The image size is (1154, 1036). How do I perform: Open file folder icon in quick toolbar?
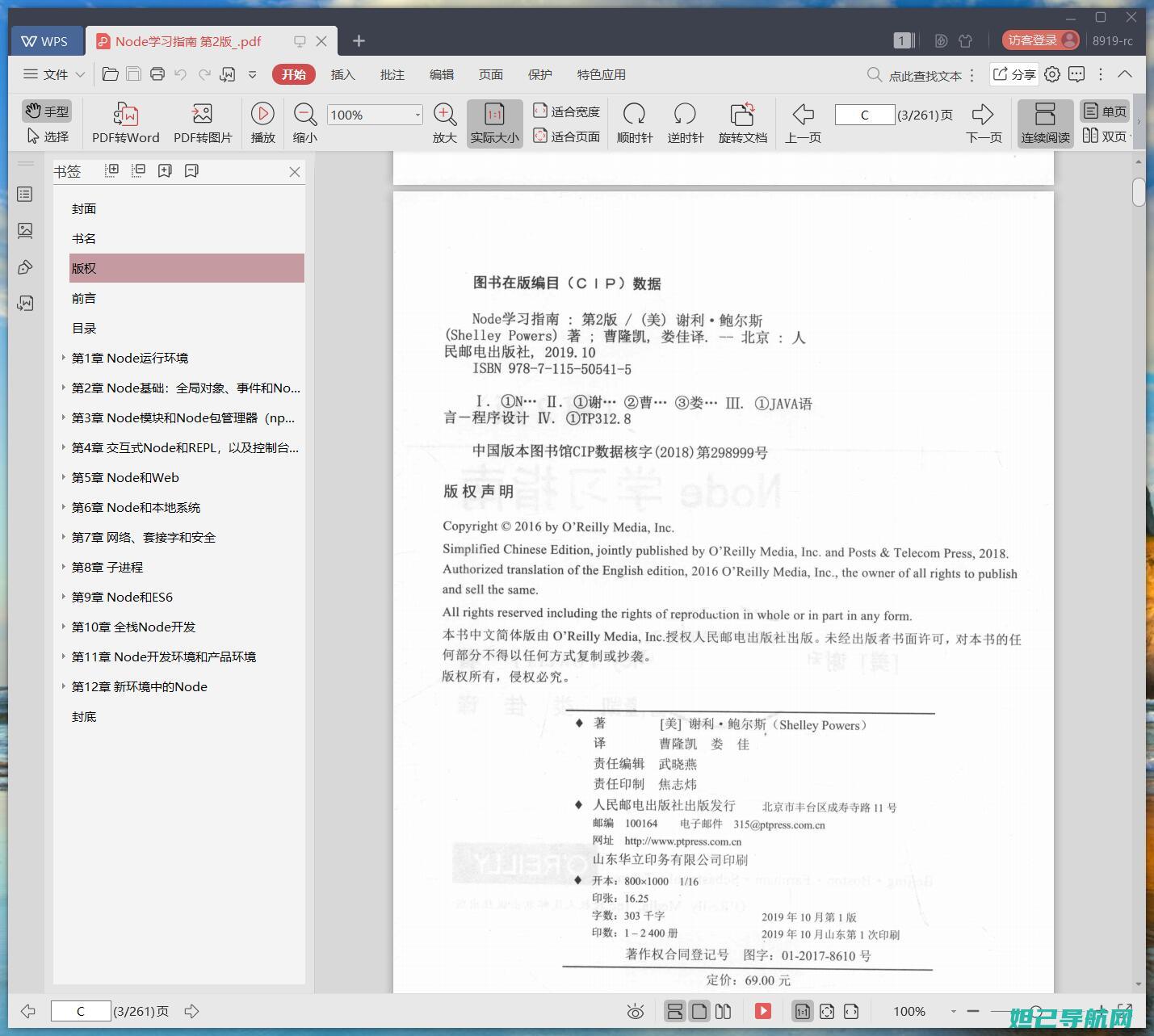111,74
